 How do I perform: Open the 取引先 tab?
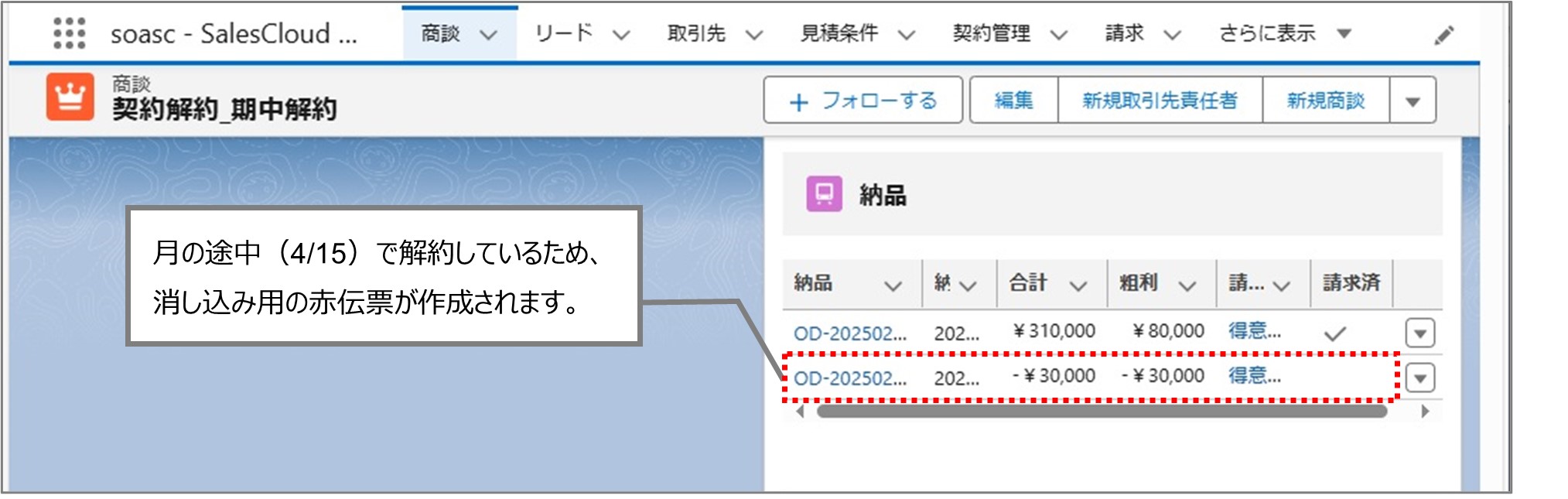(696, 33)
